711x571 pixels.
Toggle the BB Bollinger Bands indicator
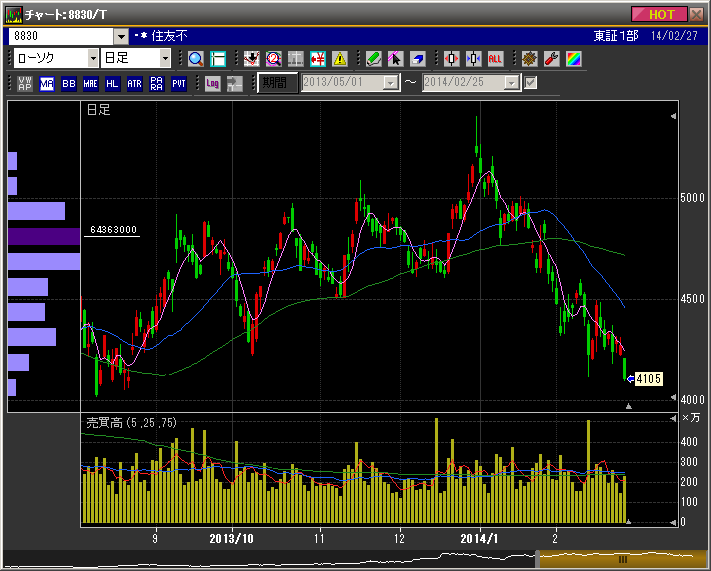pyautogui.click(x=68, y=83)
